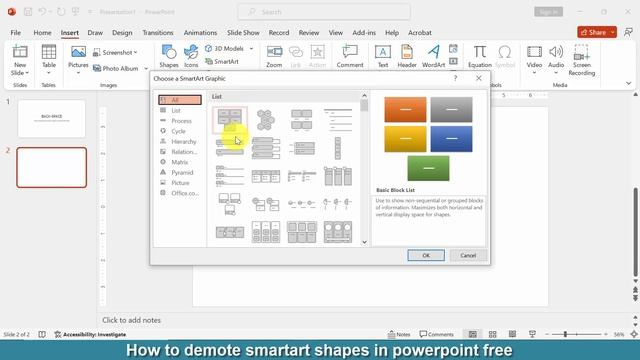Switch to the Draw tab

tap(95, 33)
